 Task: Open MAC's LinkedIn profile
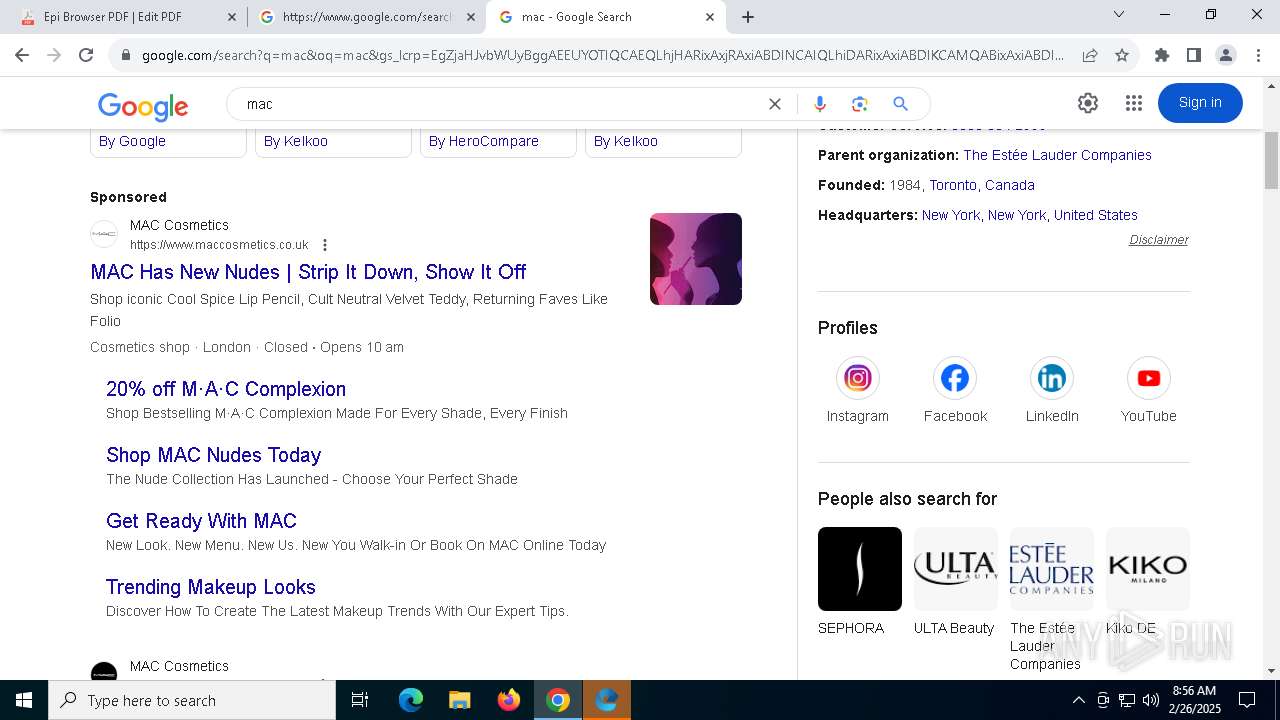1052,390
